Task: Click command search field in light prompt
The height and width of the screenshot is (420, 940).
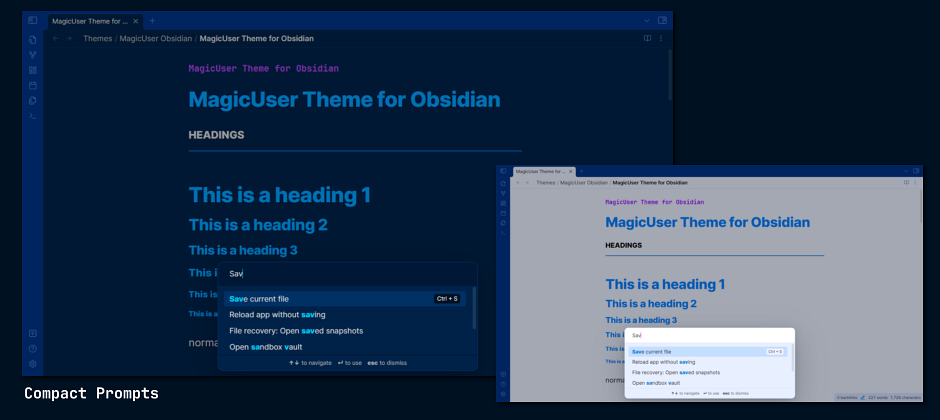Action: (x=710, y=336)
